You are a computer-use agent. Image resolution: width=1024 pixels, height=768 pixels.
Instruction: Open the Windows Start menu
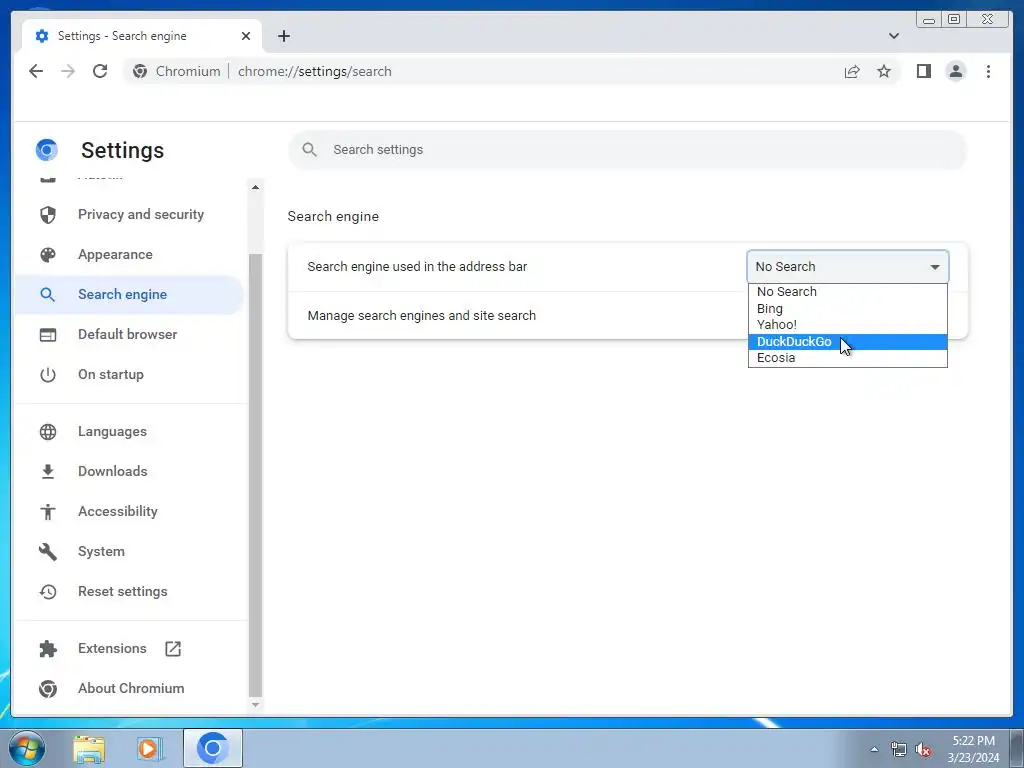pyautogui.click(x=26, y=748)
